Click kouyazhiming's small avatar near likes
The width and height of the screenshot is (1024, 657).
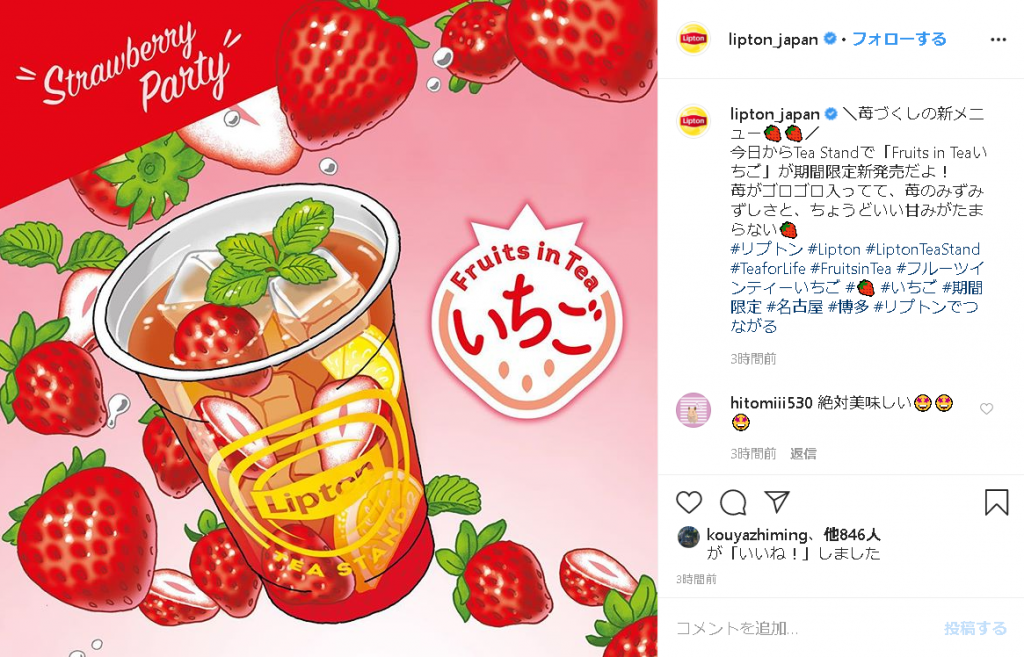(688, 536)
